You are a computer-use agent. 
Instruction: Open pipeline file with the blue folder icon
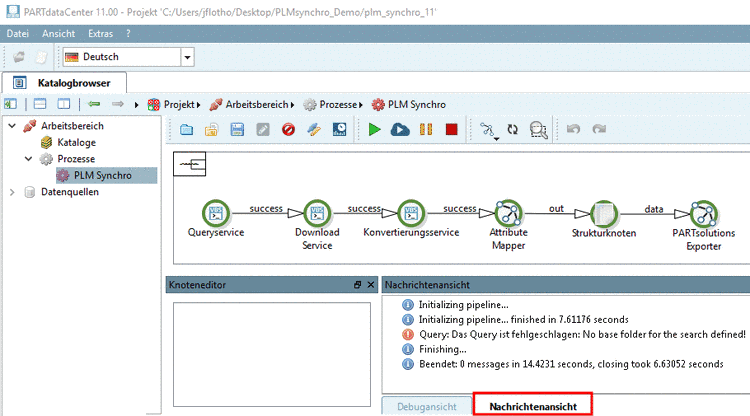click(187, 129)
